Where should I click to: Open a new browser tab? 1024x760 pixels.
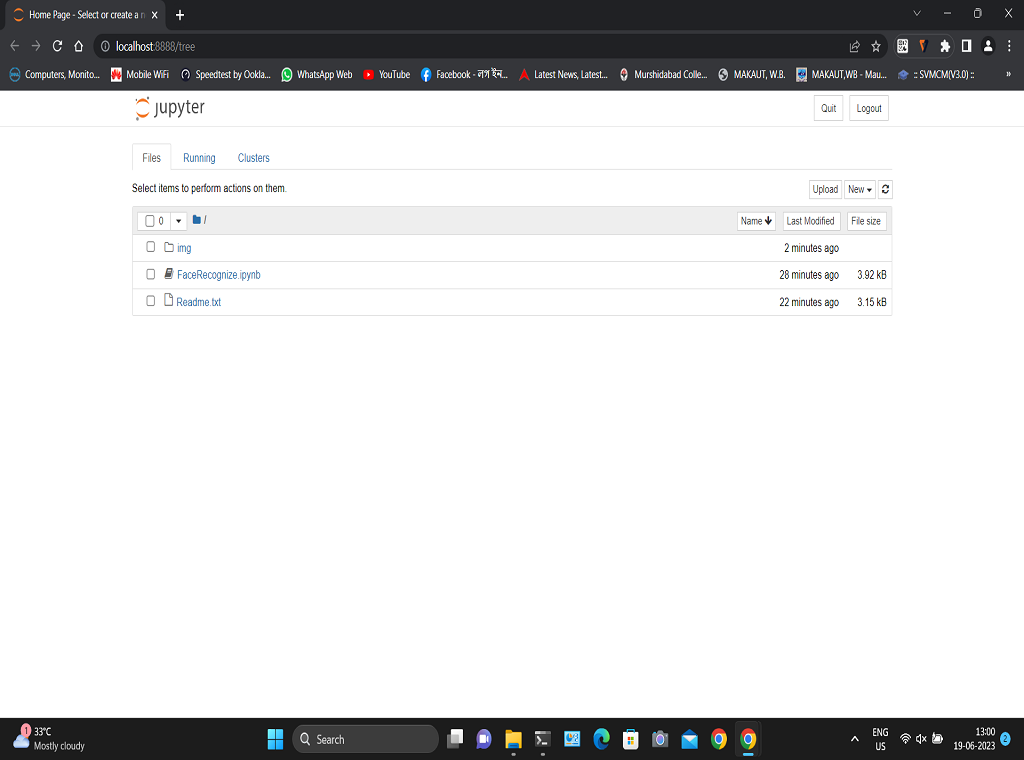tap(180, 15)
